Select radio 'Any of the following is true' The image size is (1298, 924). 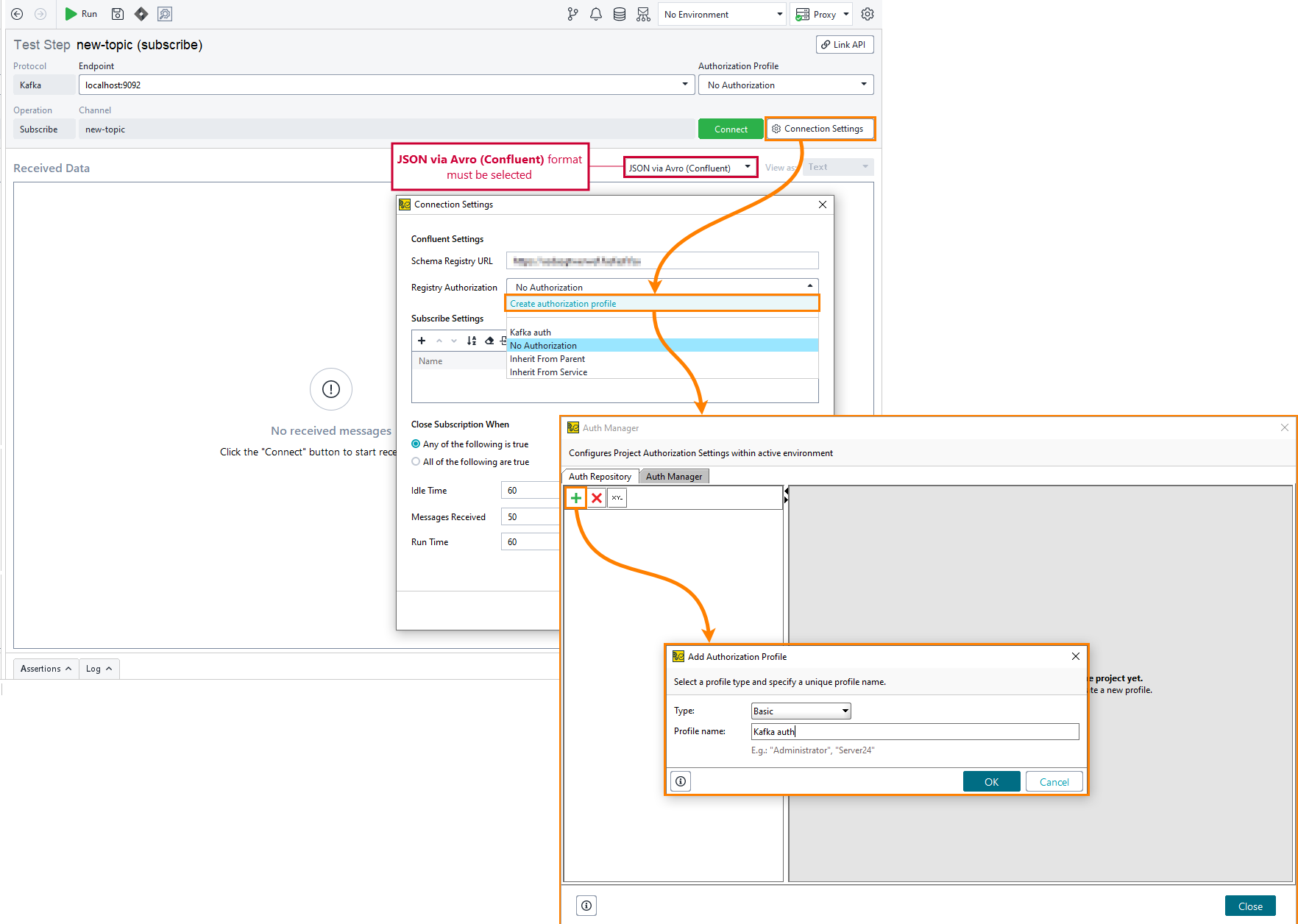pyautogui.click(x=416, y=444)
